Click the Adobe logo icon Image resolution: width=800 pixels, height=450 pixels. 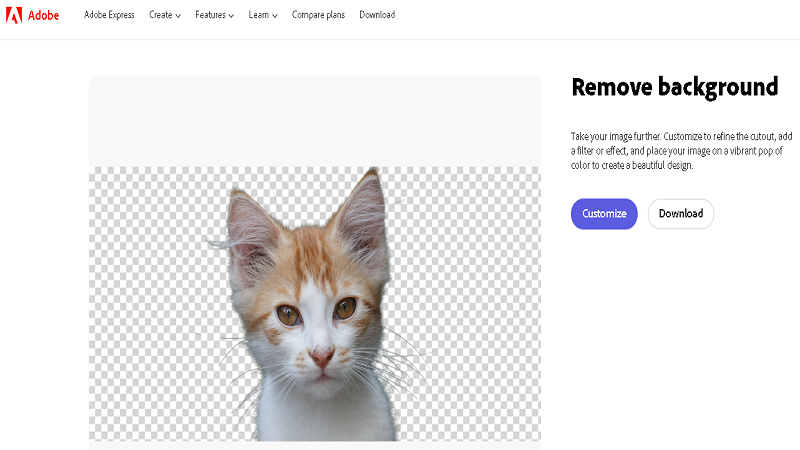click(x=14, y=15)
